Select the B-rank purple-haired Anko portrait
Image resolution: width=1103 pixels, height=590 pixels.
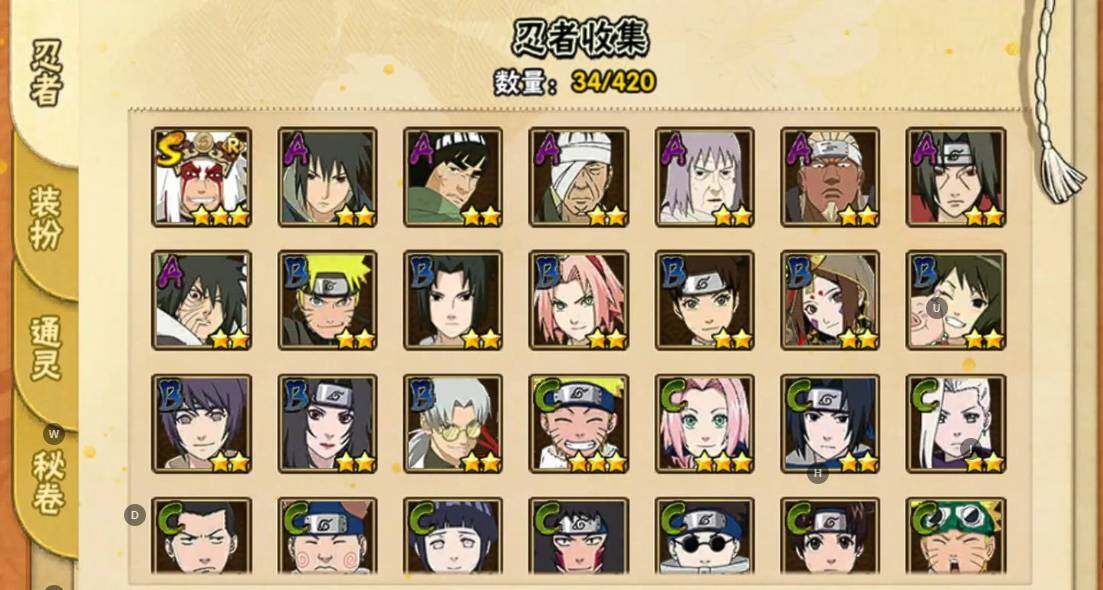(x=201, y=423)
